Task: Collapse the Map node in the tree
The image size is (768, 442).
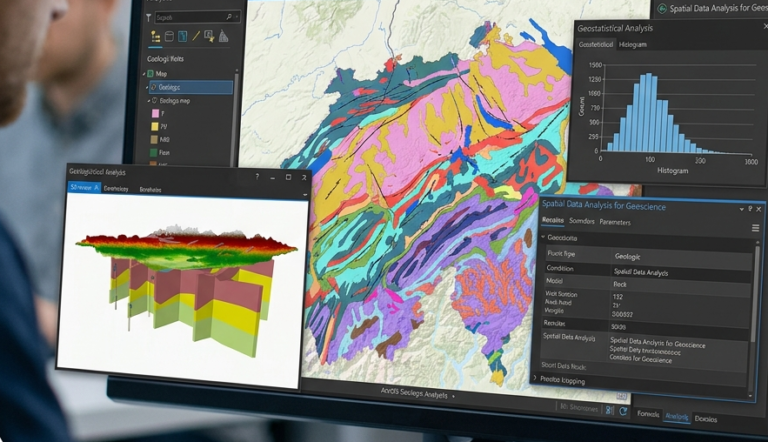Action: 144,74
